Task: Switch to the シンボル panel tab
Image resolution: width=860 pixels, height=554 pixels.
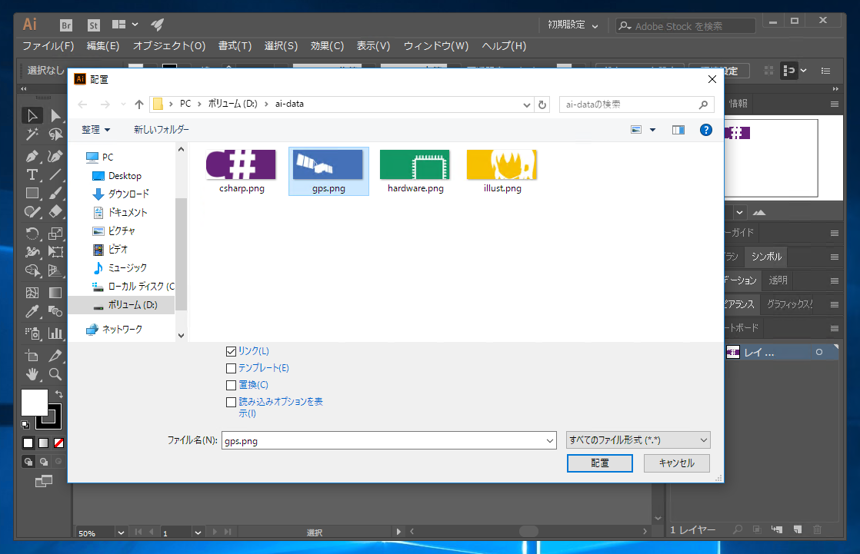Action: click(x=766, y=257)
